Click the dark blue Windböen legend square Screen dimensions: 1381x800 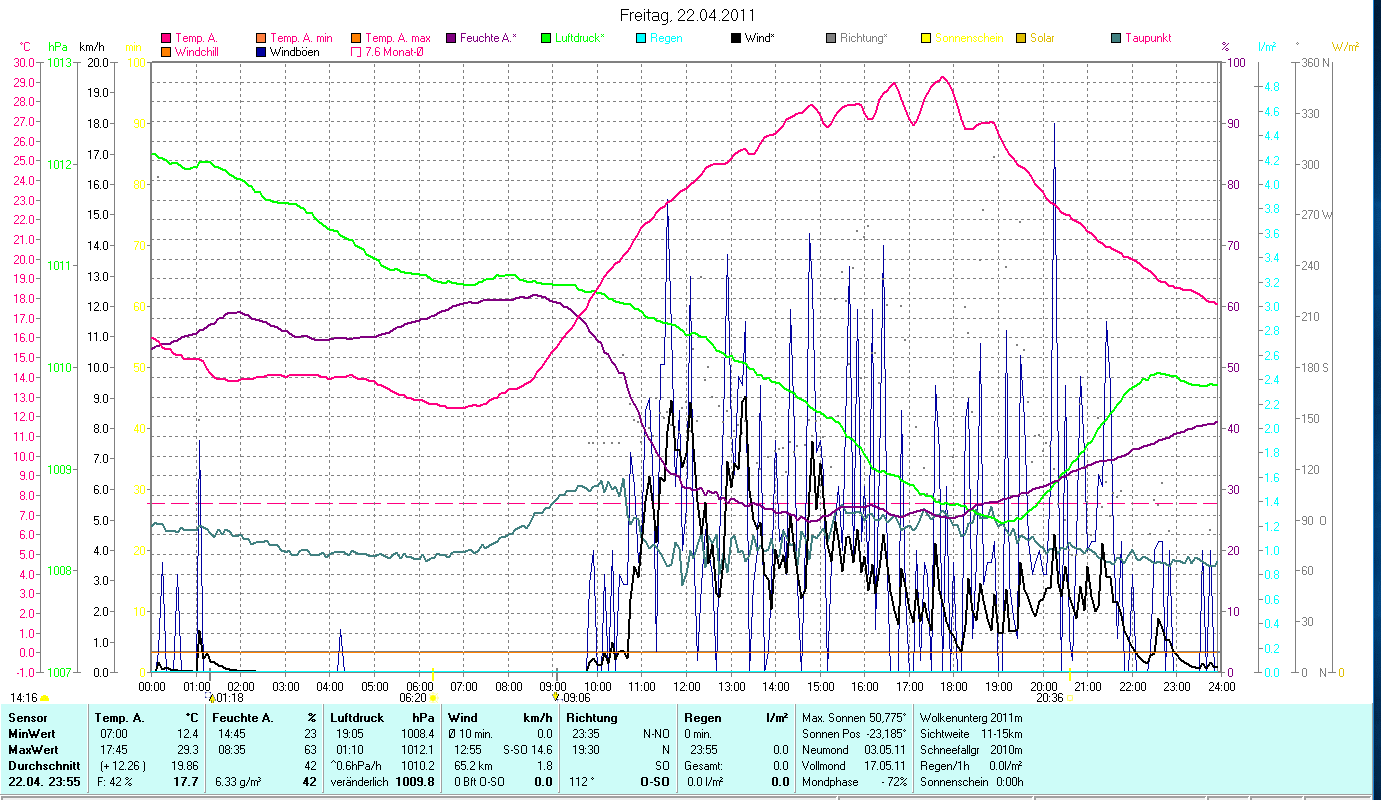point(261,51)
